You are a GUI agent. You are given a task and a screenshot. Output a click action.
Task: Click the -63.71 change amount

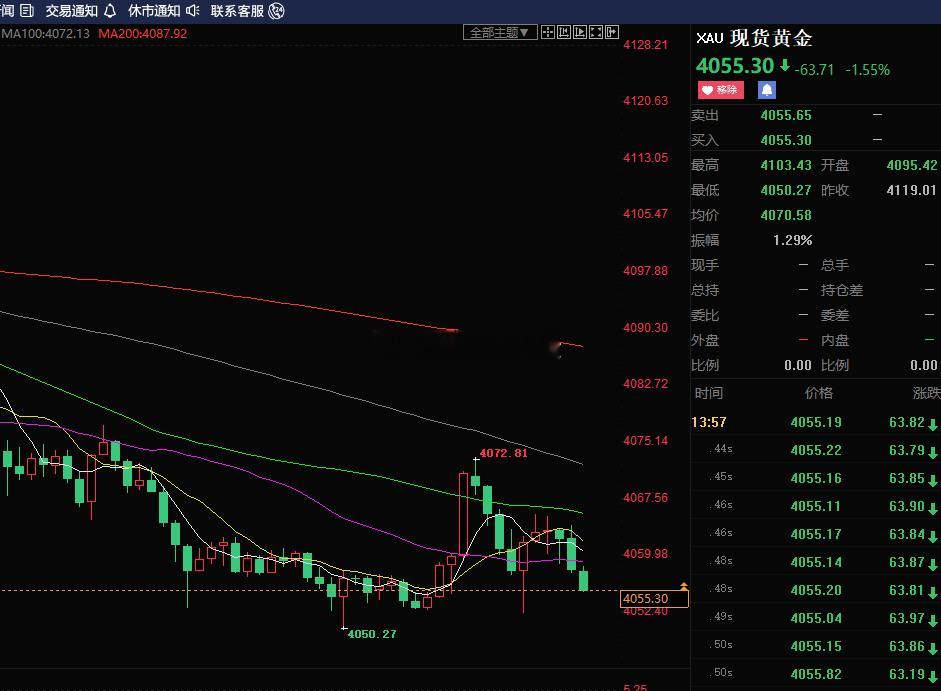tap(814, 70)
